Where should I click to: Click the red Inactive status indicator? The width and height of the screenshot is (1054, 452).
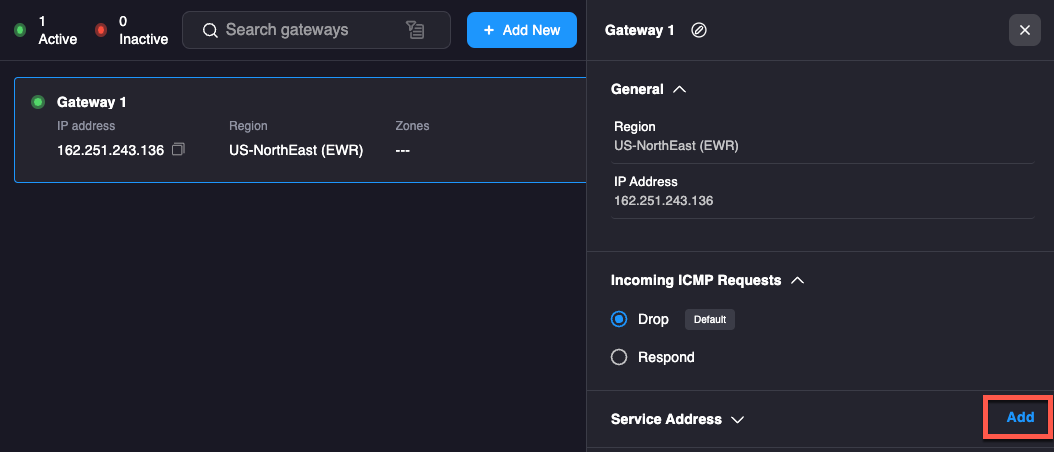pos(101,30)
